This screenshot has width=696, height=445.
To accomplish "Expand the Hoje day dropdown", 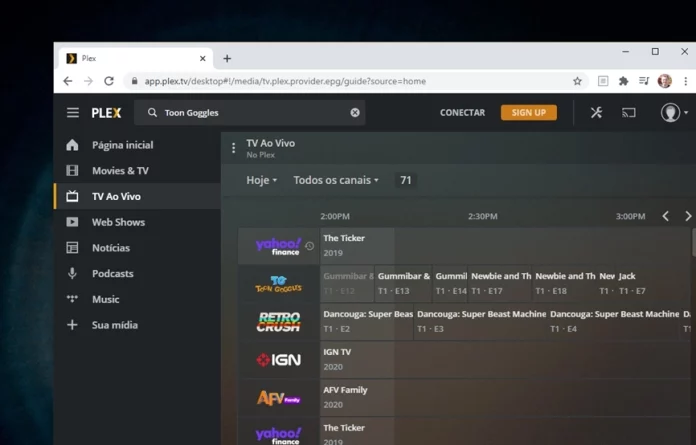I will [x=261, y=180].
